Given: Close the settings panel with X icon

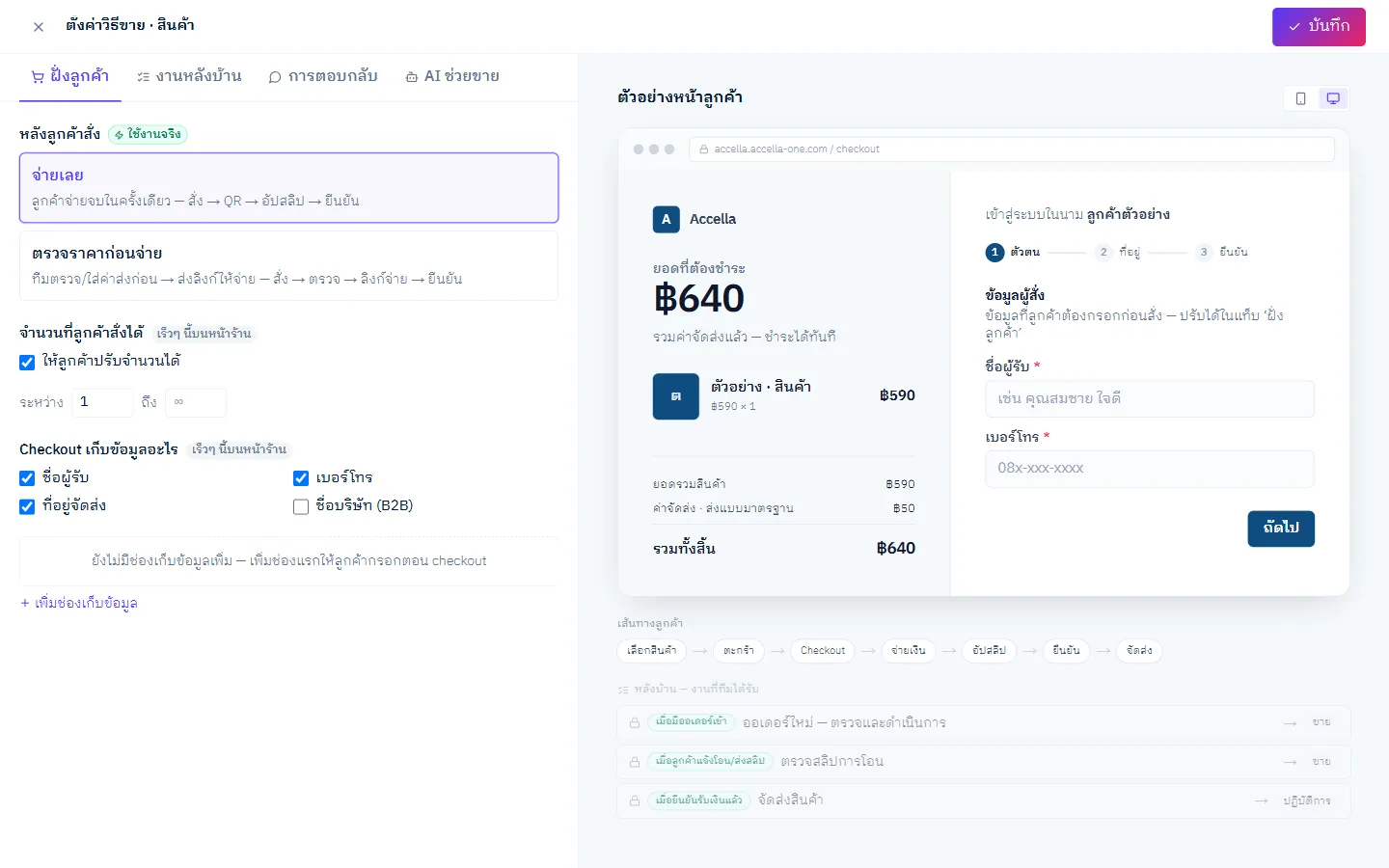Looking at the screenshot, I should click(39, 27).
